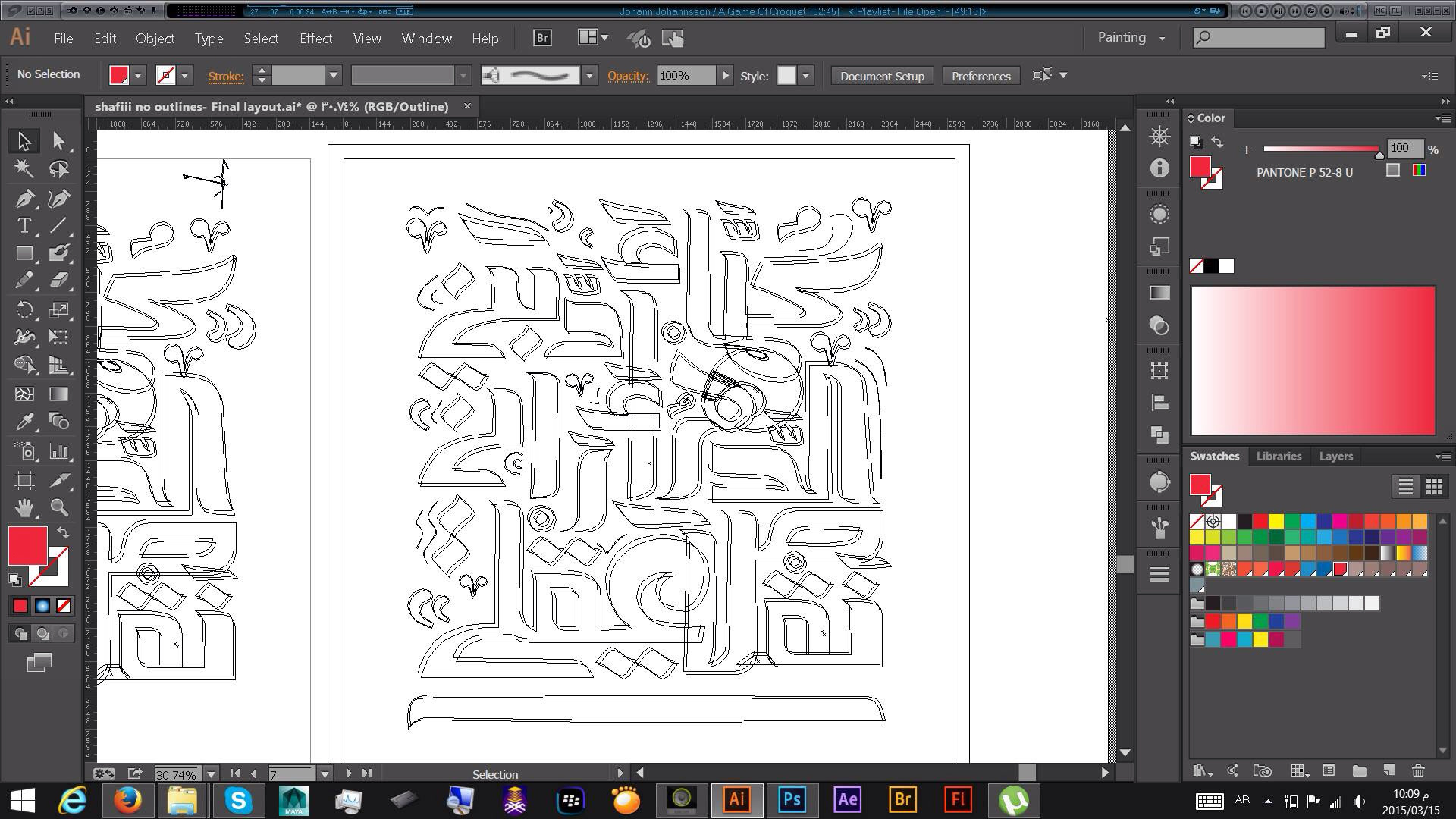Screen dimensions: 1456x819
Task: Select the Rotate tool
Action: tap(24, 309)
